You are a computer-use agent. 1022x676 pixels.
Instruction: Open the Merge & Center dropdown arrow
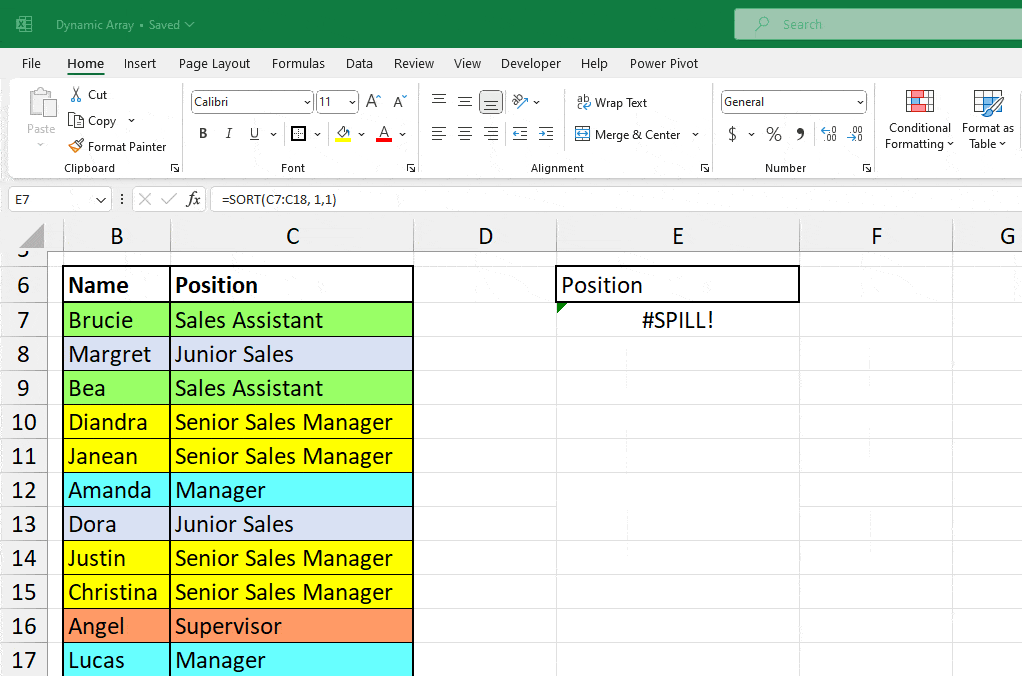tap(695, 134)
